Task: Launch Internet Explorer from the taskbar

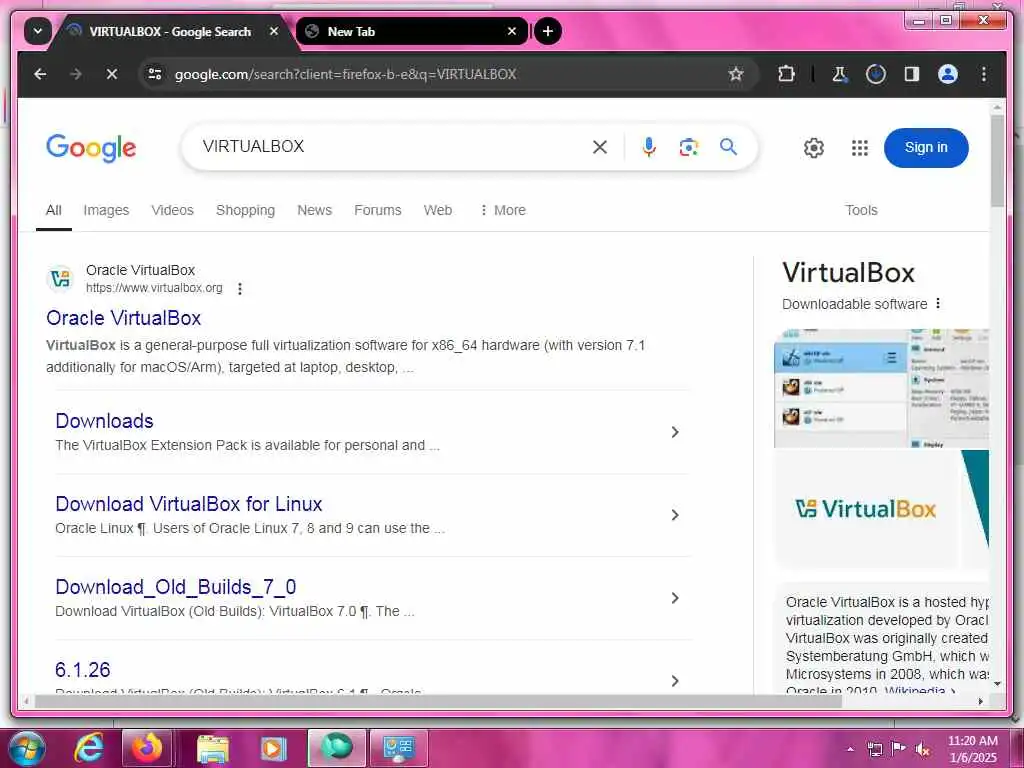Action: tap(88, 748)
